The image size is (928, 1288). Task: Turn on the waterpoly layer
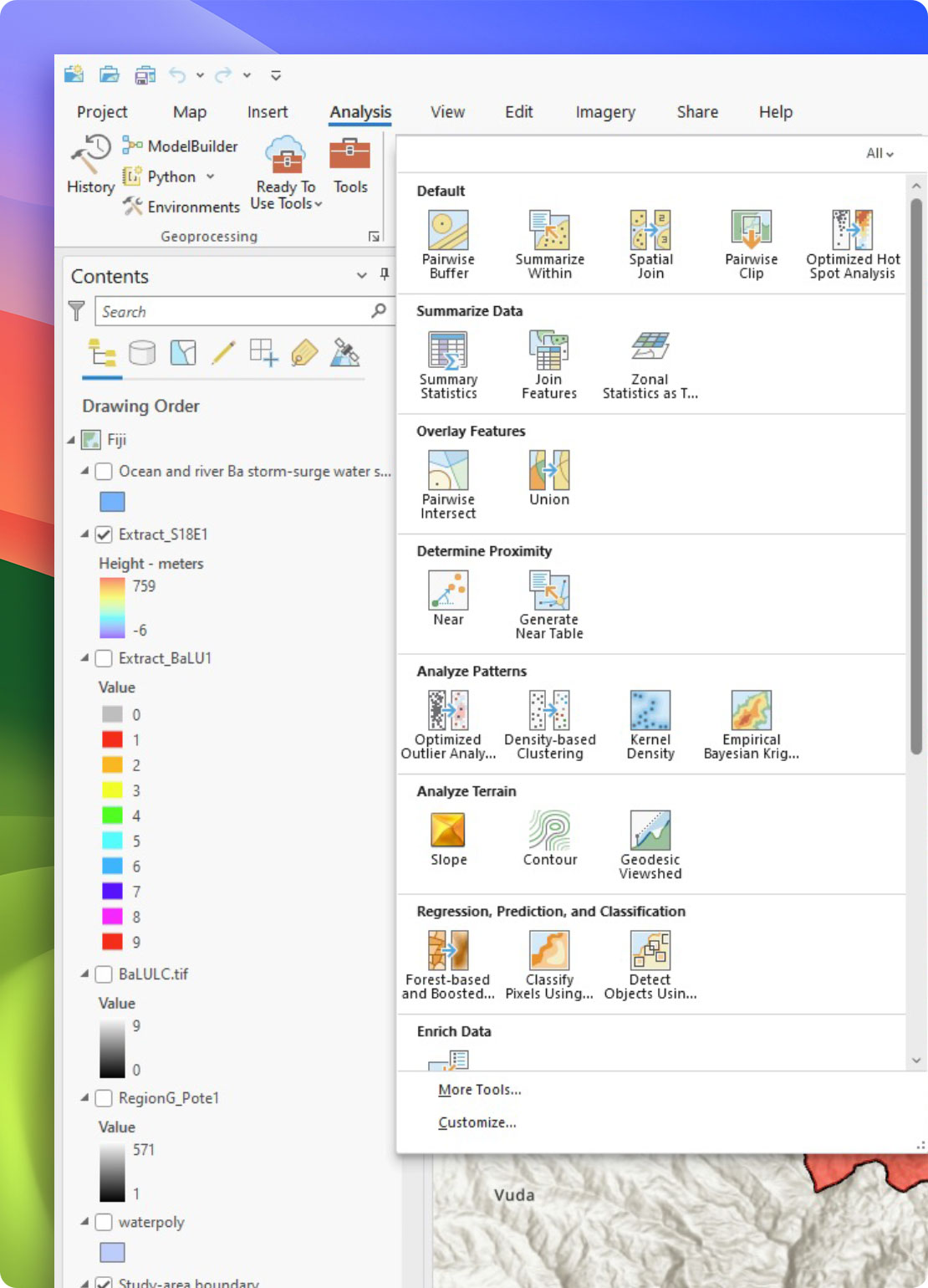point(105,1222)
